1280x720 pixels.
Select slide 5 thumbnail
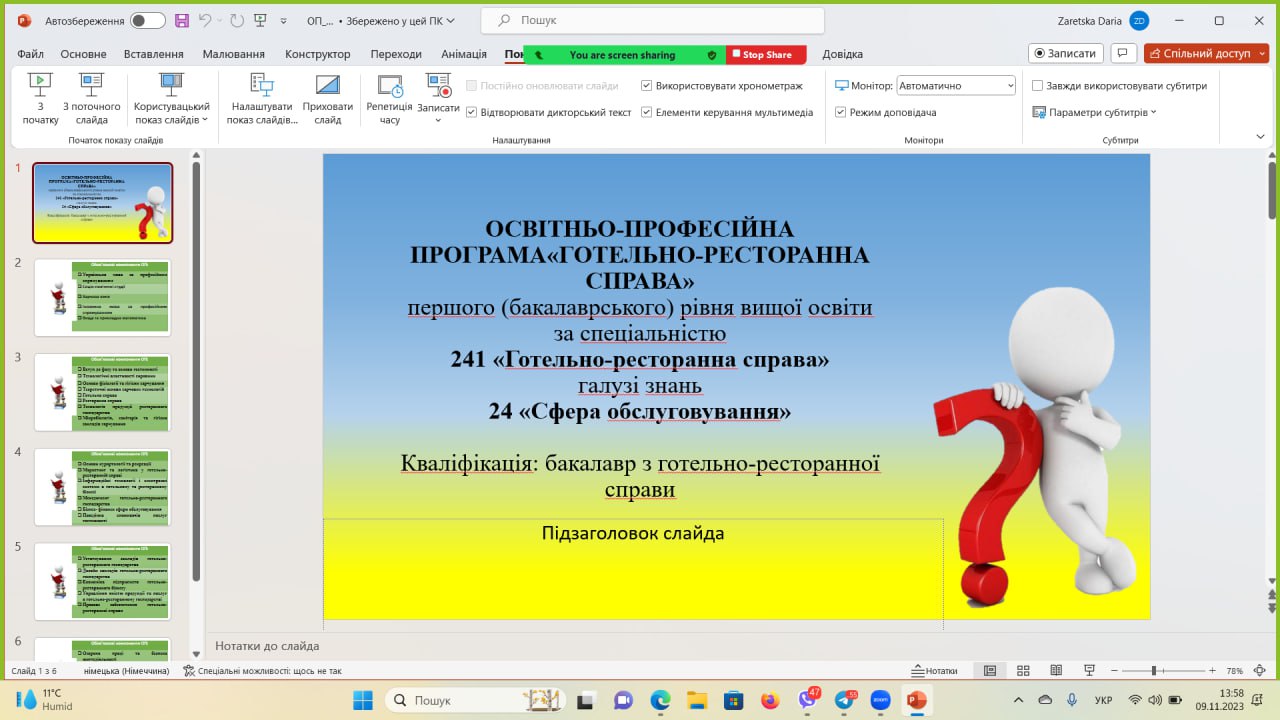click(102, 581)
